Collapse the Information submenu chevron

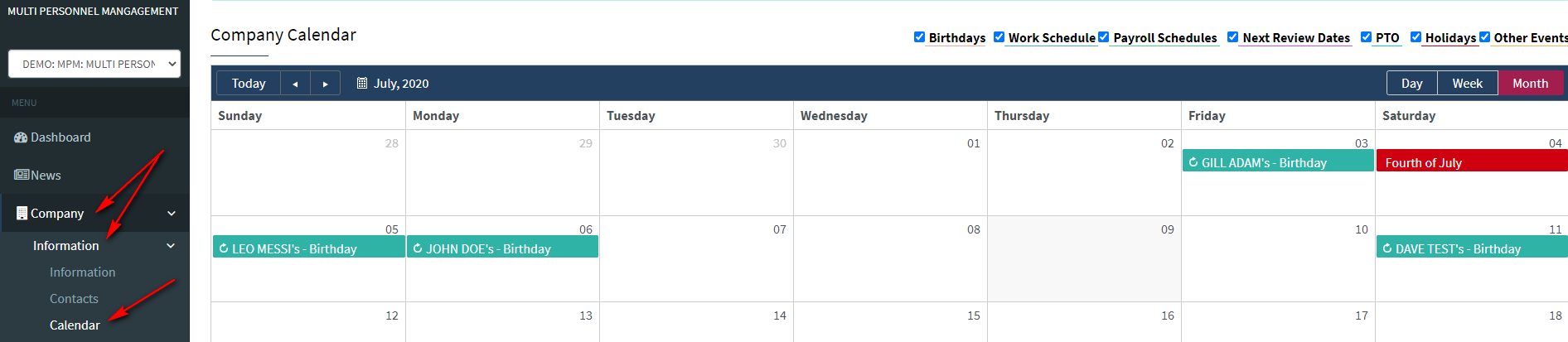pos(171,246)
